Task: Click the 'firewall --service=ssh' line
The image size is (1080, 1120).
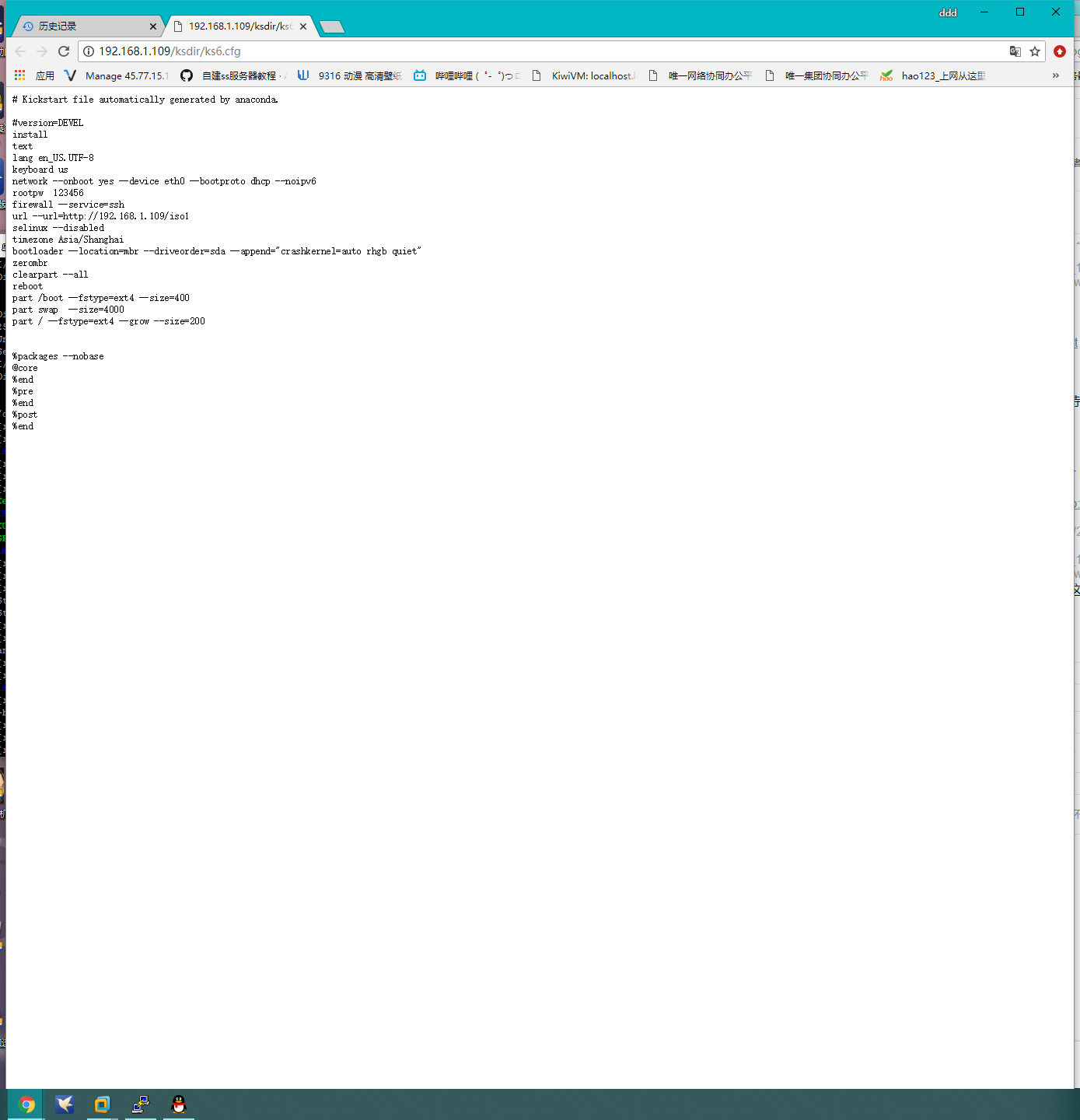Action: 68,205
